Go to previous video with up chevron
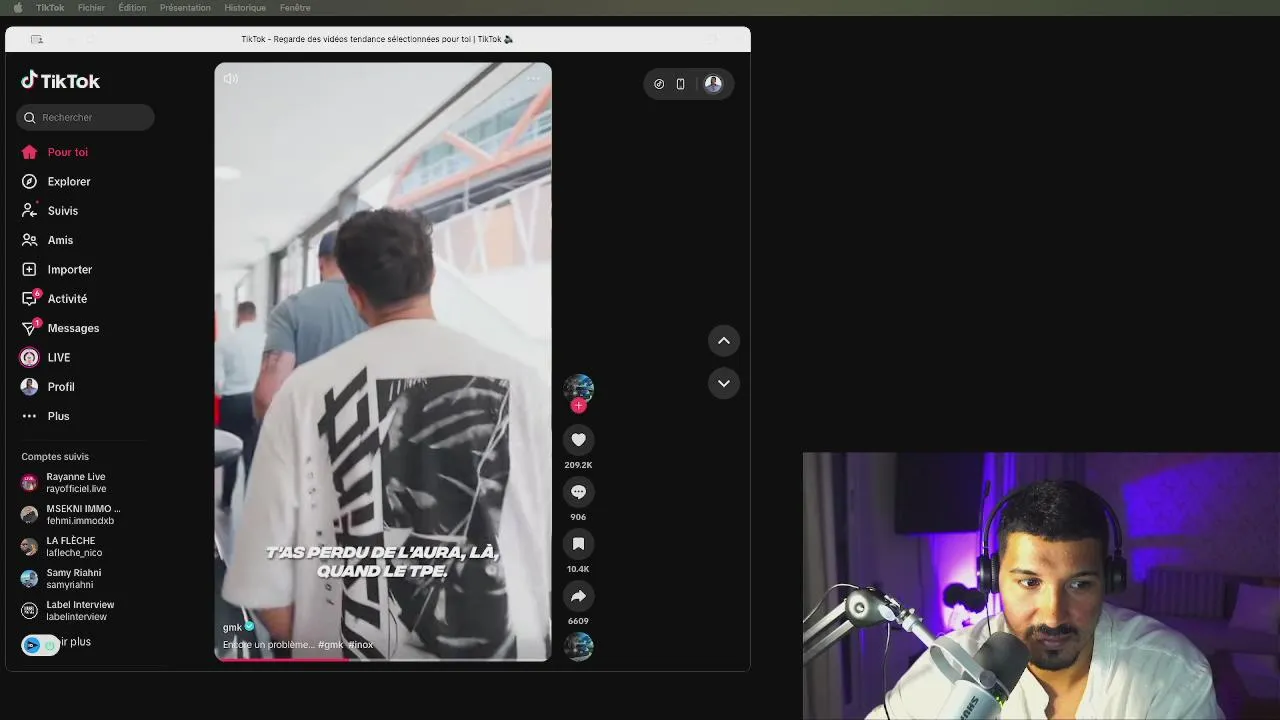 coord(723,341)
